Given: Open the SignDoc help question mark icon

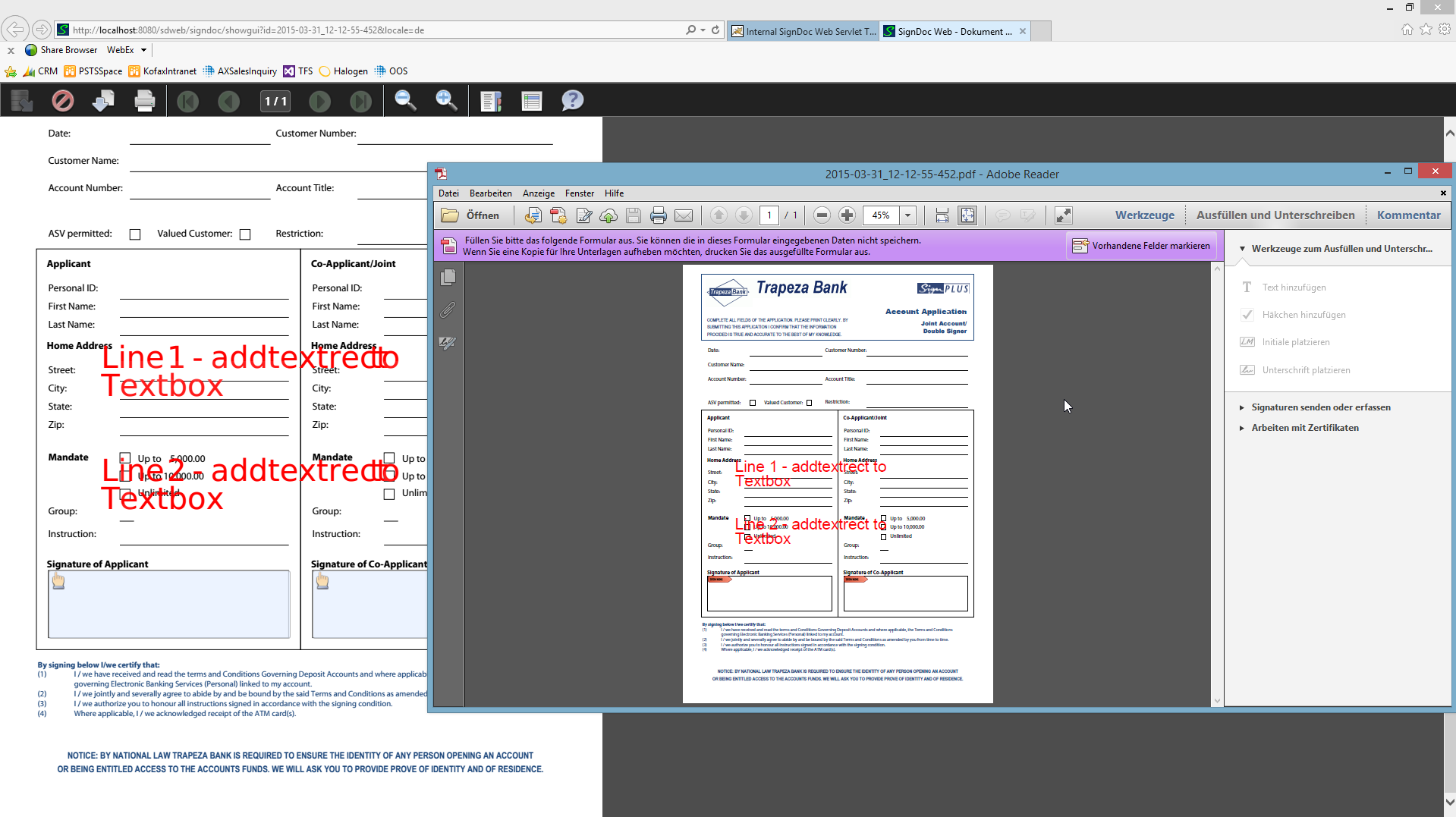Looking at the screenshot, I should point(573,100).
